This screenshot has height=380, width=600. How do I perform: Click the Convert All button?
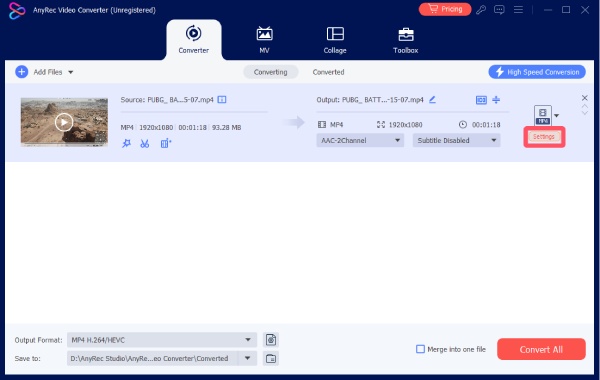pos(541,349)
